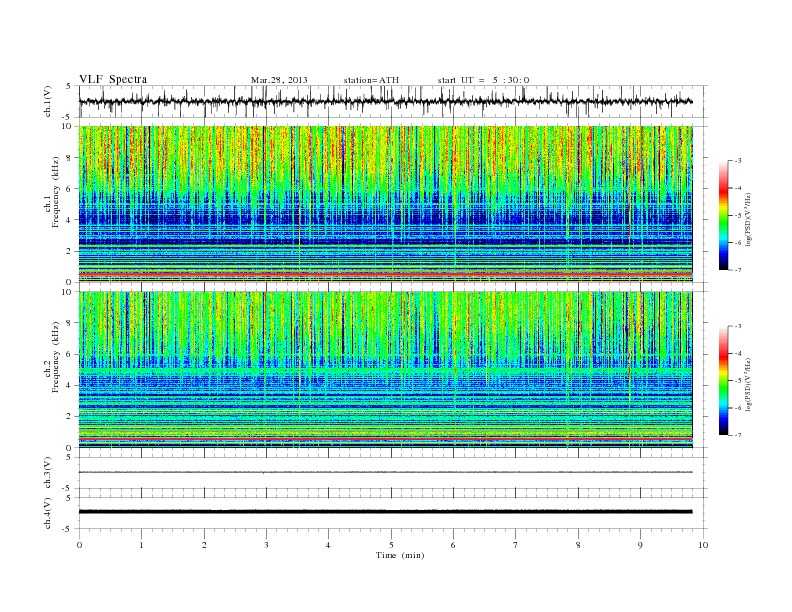This screenshot has width=792, height=612.
Task: Click the "VLF Spectra" plot title
Action: 113,79
